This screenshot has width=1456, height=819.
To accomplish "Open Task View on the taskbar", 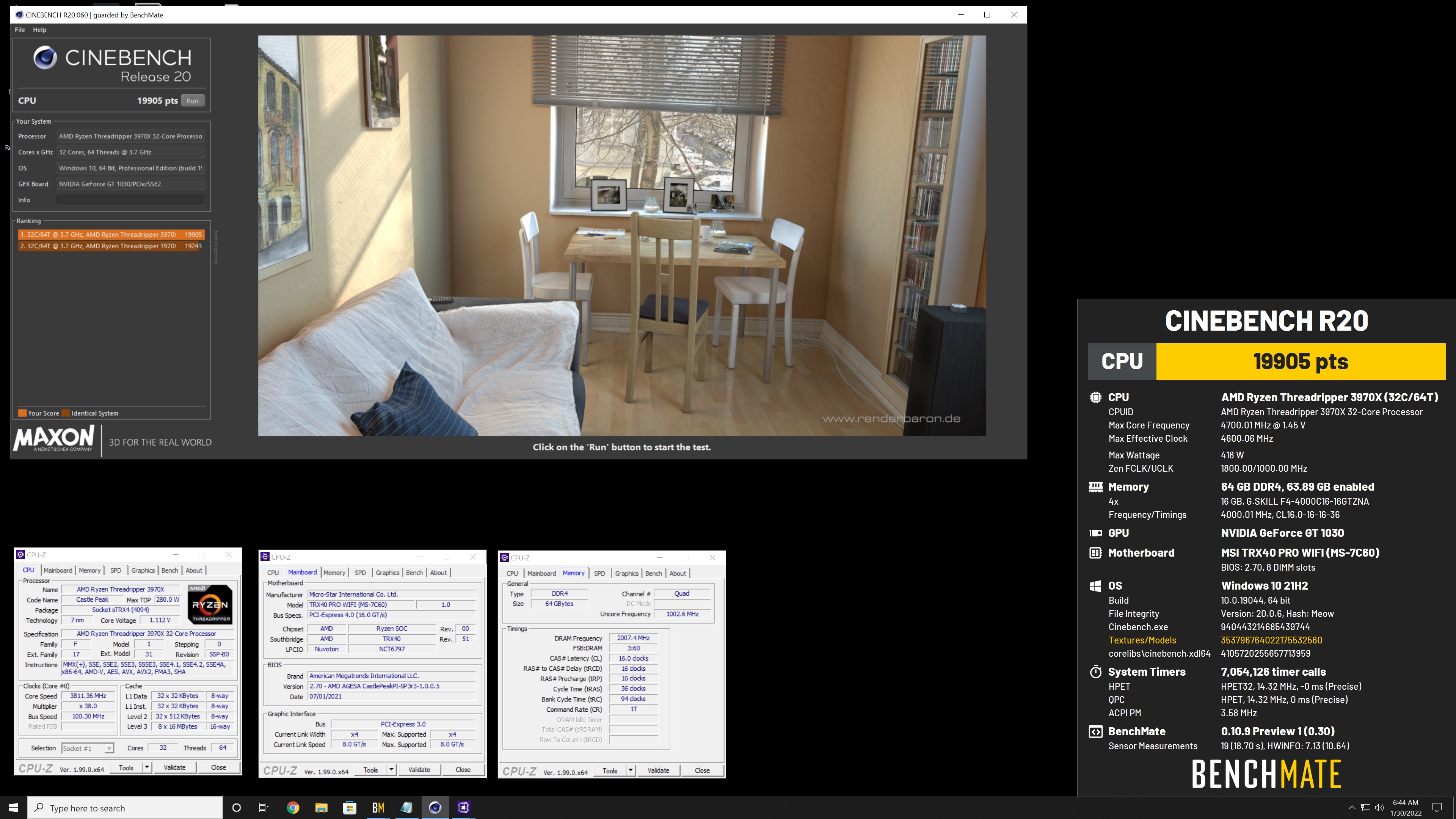I will (x=264, y=808).
